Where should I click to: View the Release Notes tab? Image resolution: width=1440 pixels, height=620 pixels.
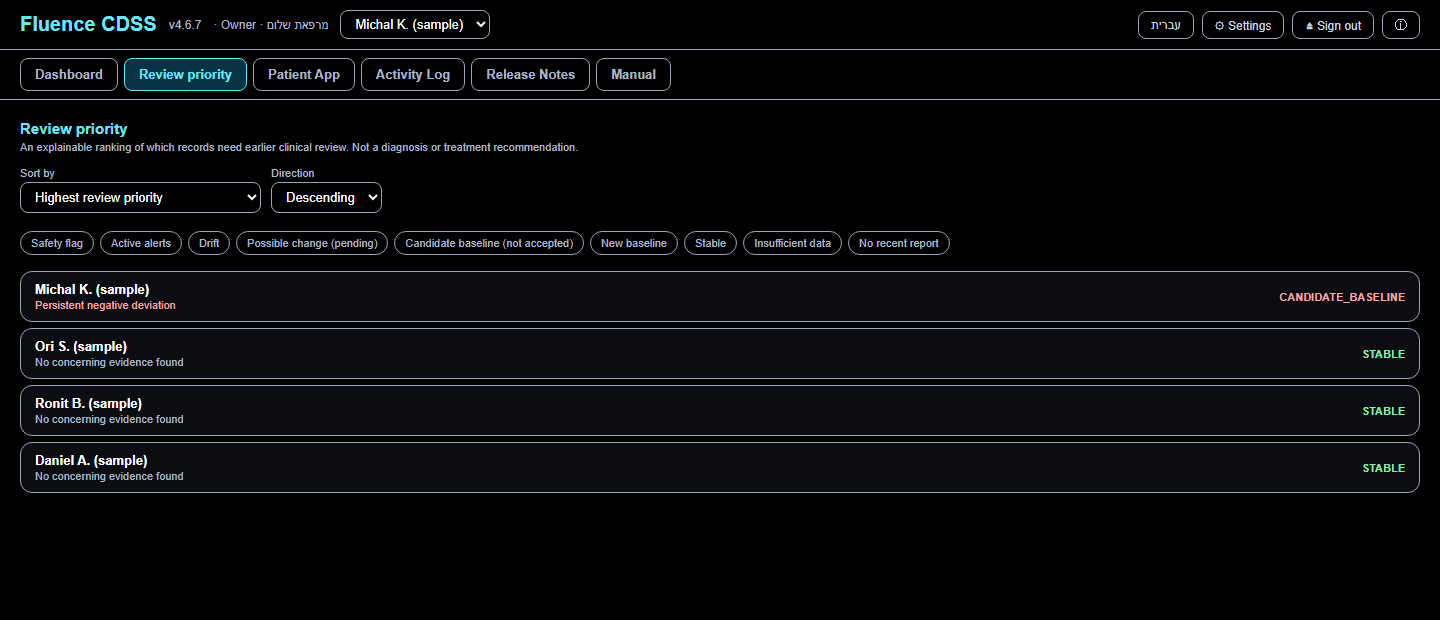(531, 74)
